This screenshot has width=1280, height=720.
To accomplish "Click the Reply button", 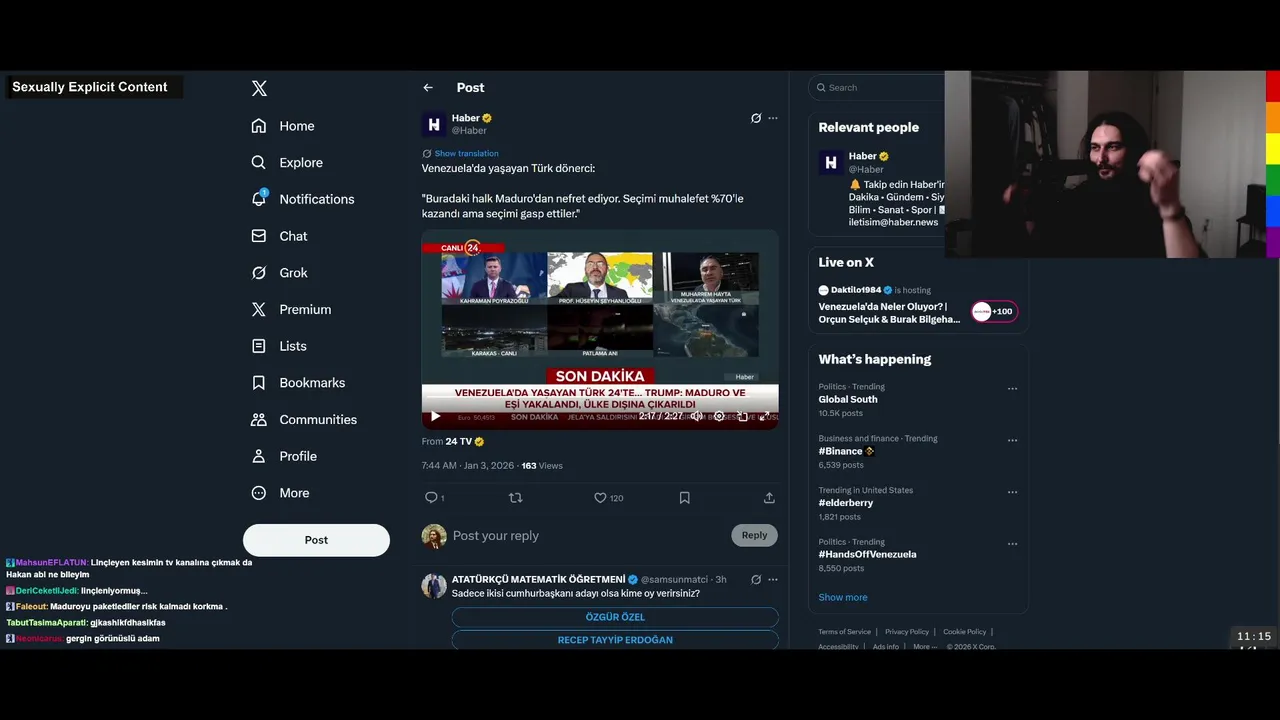I will point(754,536).
